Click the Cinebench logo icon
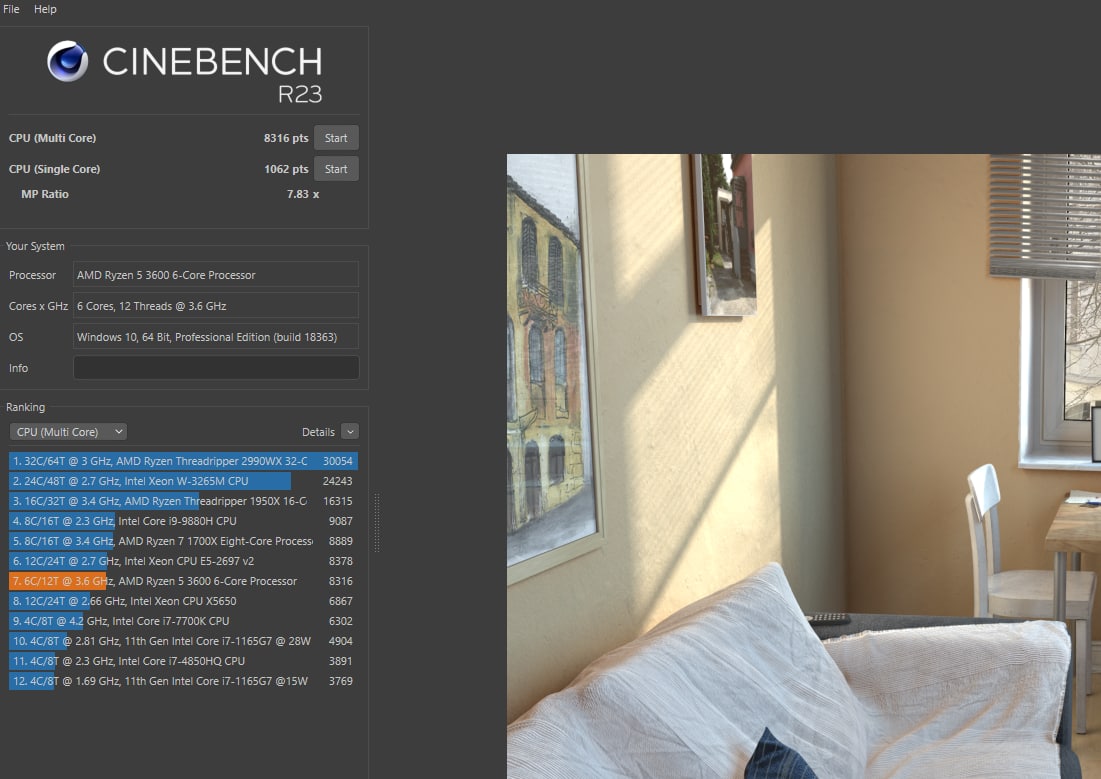This screenshot has height=779, width=1101. 67,61
